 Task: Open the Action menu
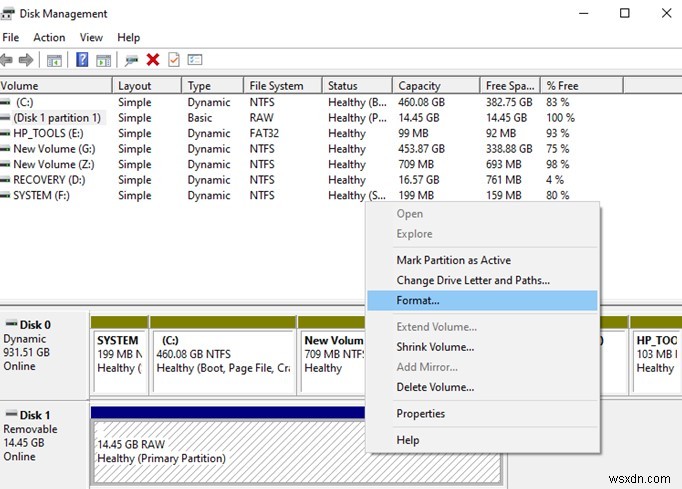click(x=49, y=37)
